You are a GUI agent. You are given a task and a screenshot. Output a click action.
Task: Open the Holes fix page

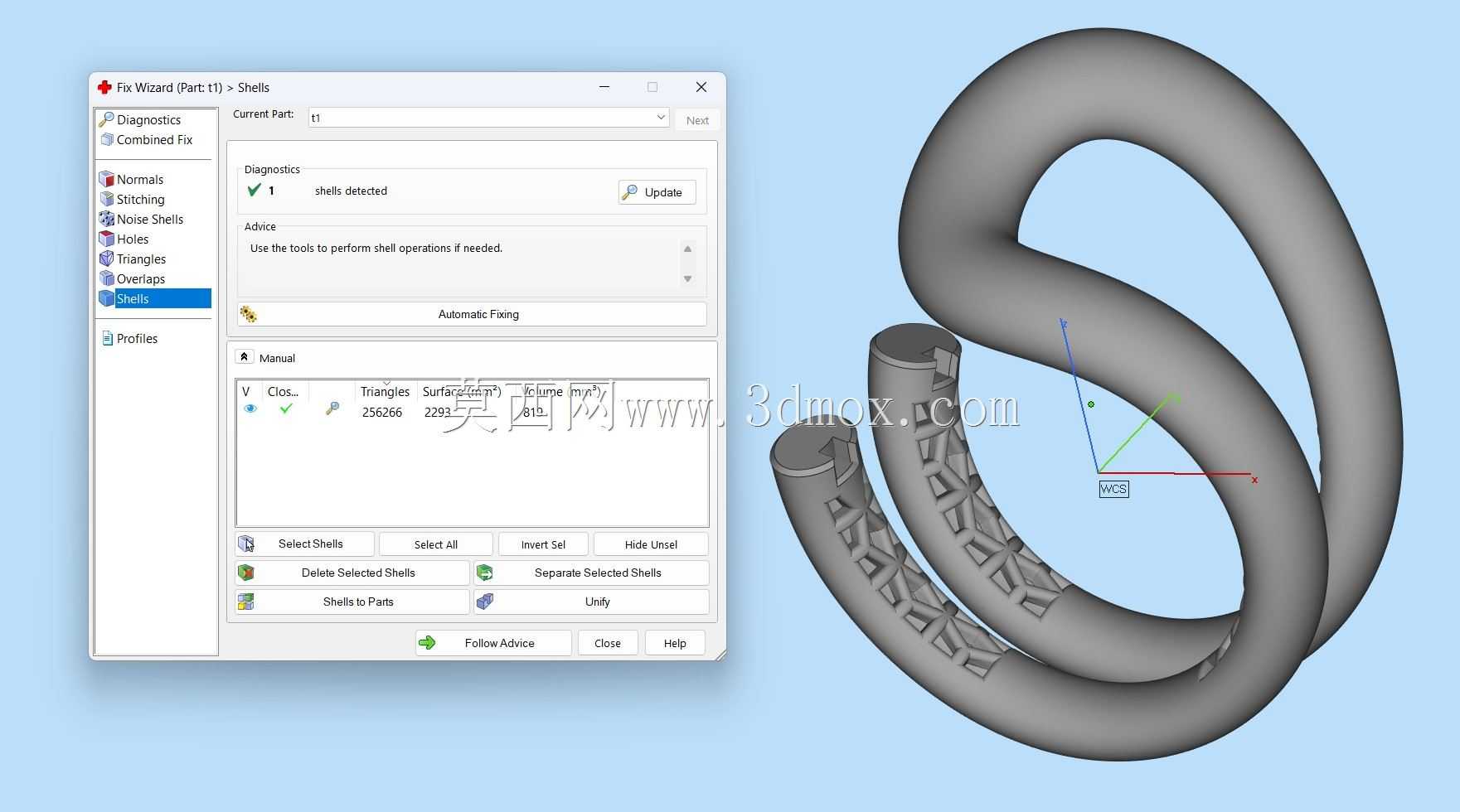[132, 239]
